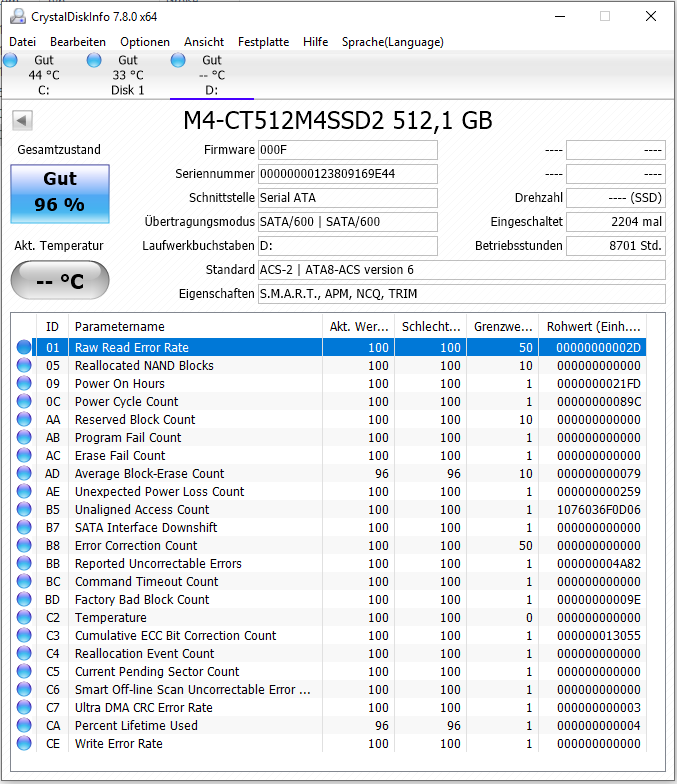677x784 pixels.
Task: Sort by Akt. Wer... column header
Action: [x=358, y=326]
